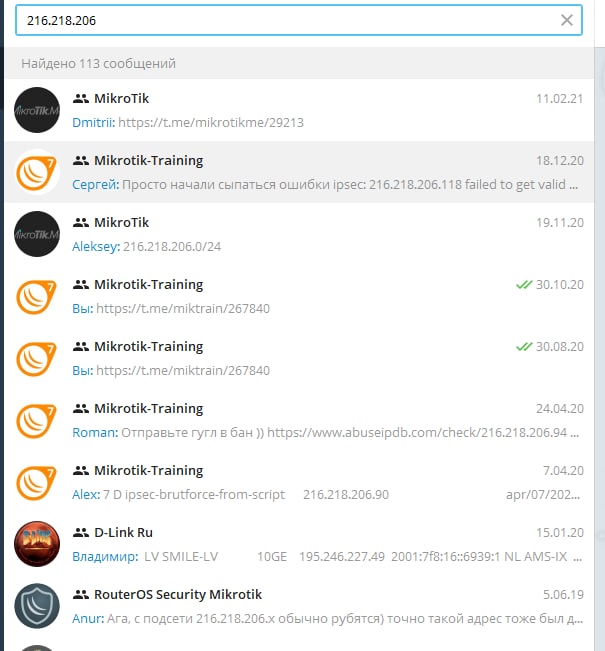Image resolution: width=605 pixels, height=651 pixels.
Task: Open Dmitrii's message with link mikrotikme/29213
Action: 299,110
